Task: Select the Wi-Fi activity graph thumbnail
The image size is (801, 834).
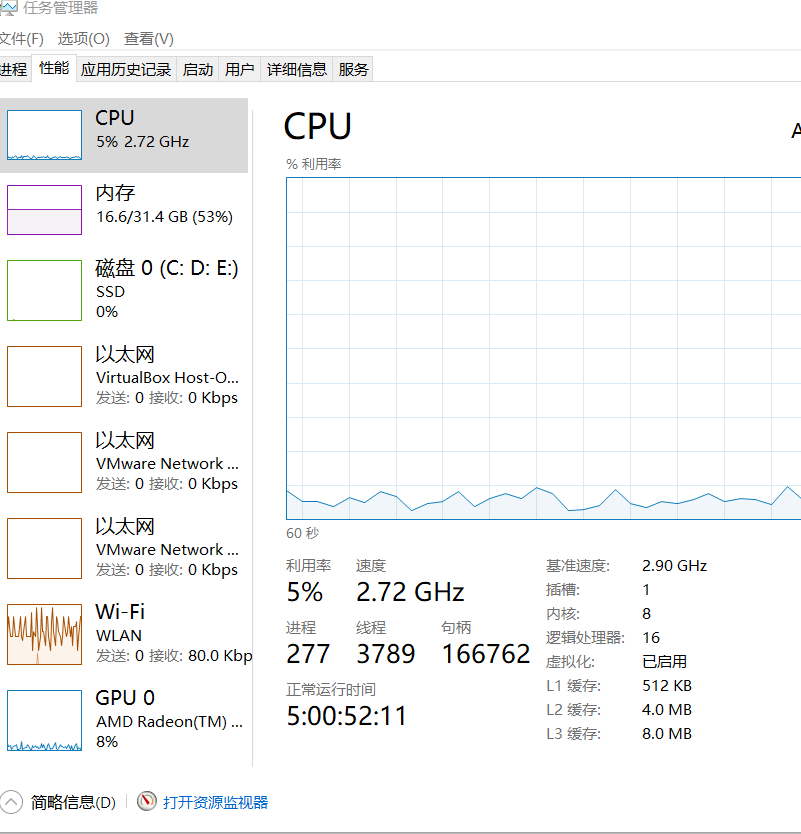Action: tap(44, 635)
